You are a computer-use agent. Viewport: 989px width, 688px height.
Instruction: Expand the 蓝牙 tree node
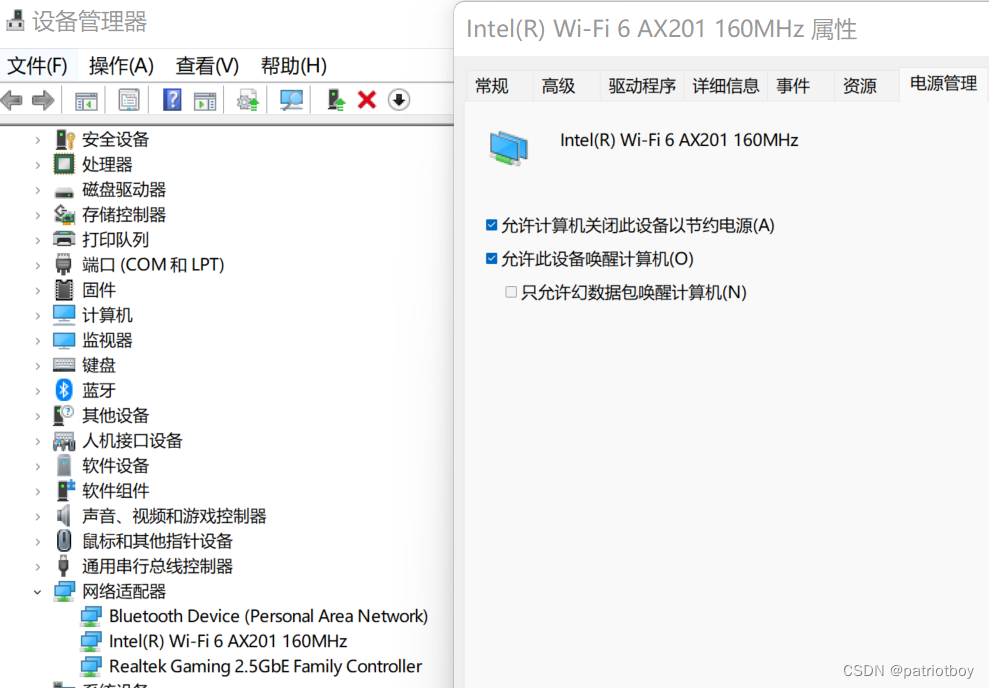point(38,391)
